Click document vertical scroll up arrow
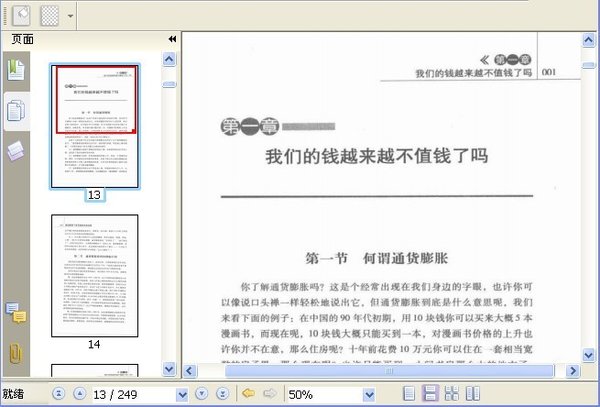The height and width of the screenshot is (407, 600). pyautogui.click(x=589, y=40)
